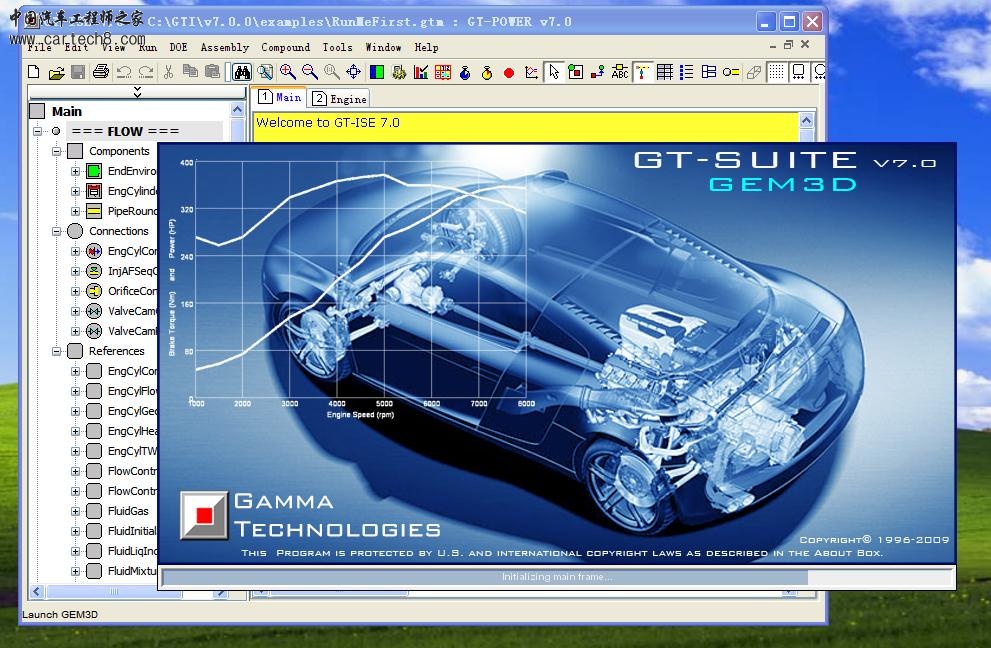Select the FluidMixtu tree item

131,571
